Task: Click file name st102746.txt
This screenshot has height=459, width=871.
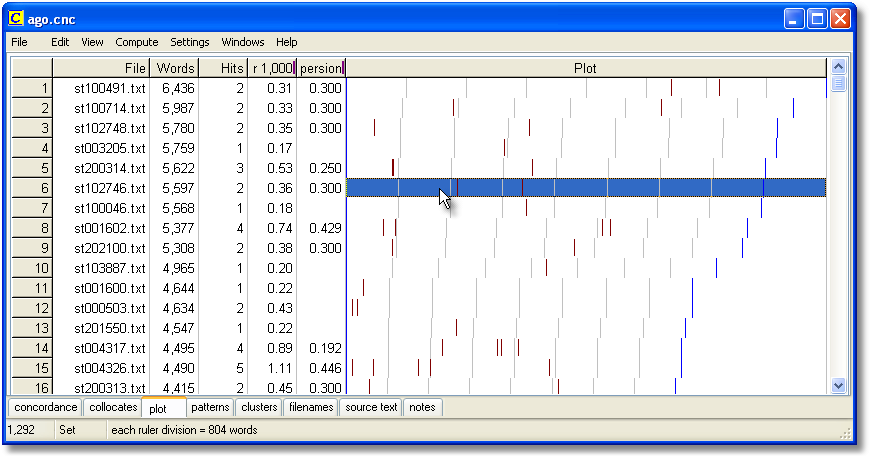Action: 109,188
